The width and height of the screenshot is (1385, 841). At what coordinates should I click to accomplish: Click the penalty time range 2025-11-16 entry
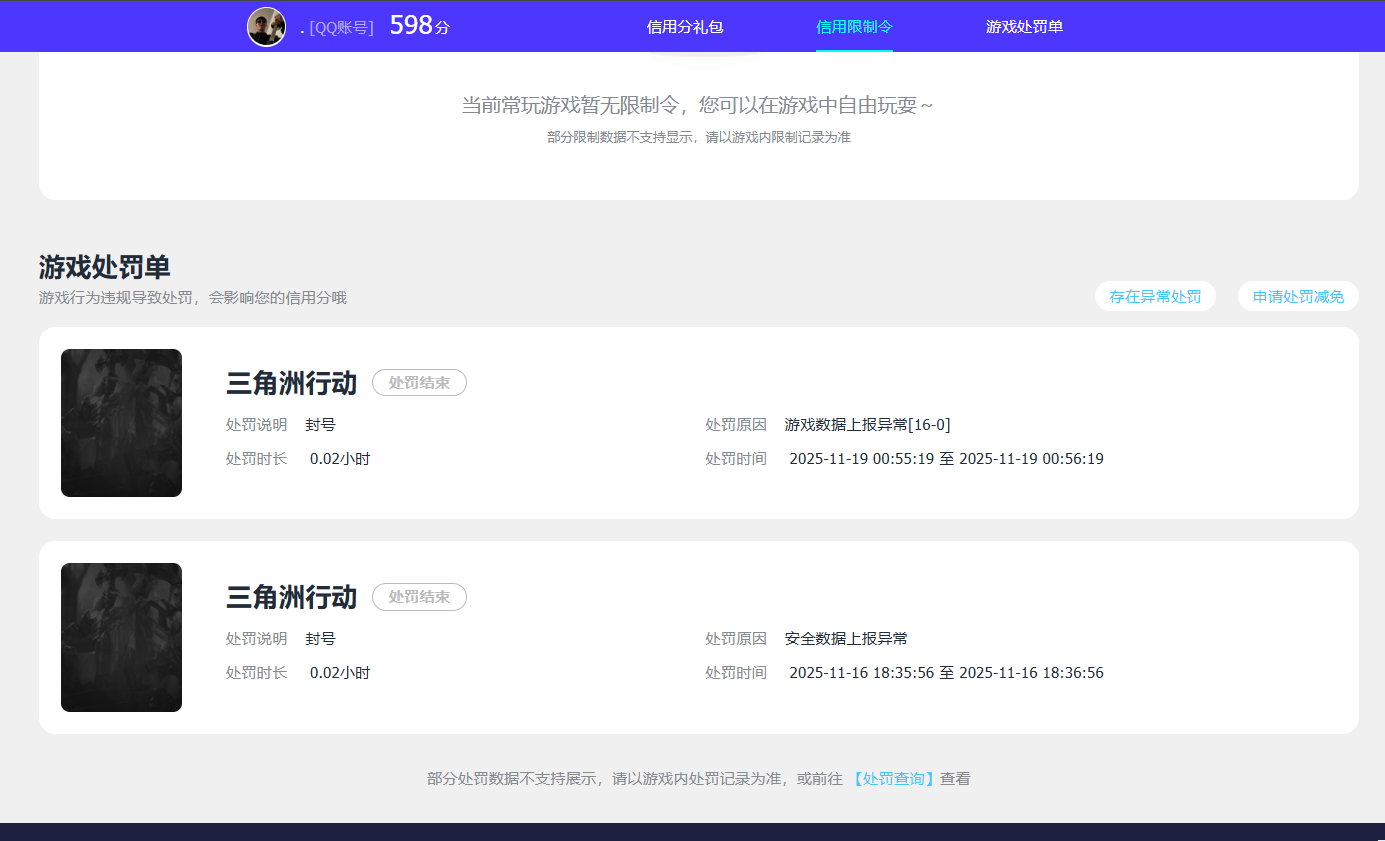point(943,672)
